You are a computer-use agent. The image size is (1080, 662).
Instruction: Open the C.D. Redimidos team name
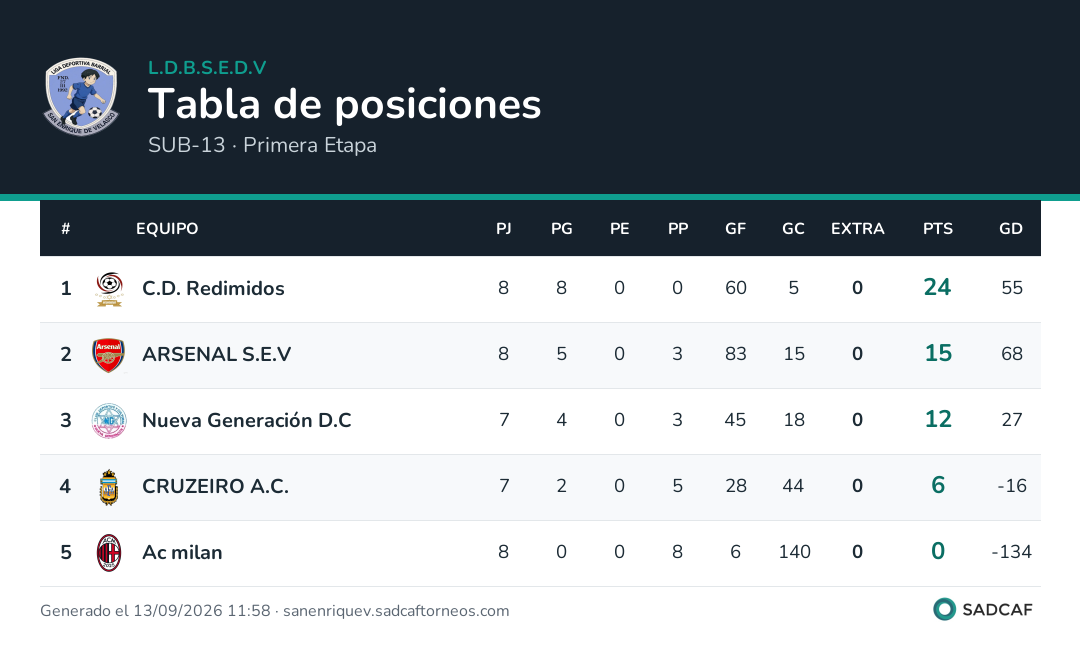coord(213,289)
